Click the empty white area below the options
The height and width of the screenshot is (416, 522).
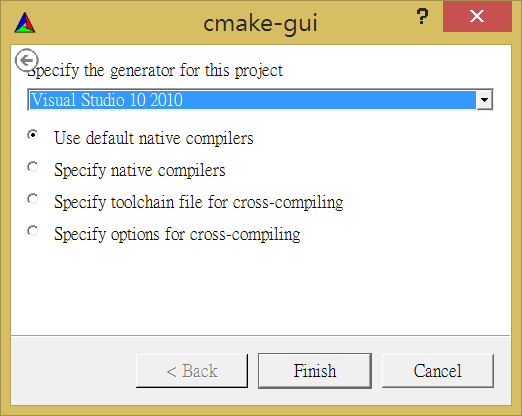(260, 290)
